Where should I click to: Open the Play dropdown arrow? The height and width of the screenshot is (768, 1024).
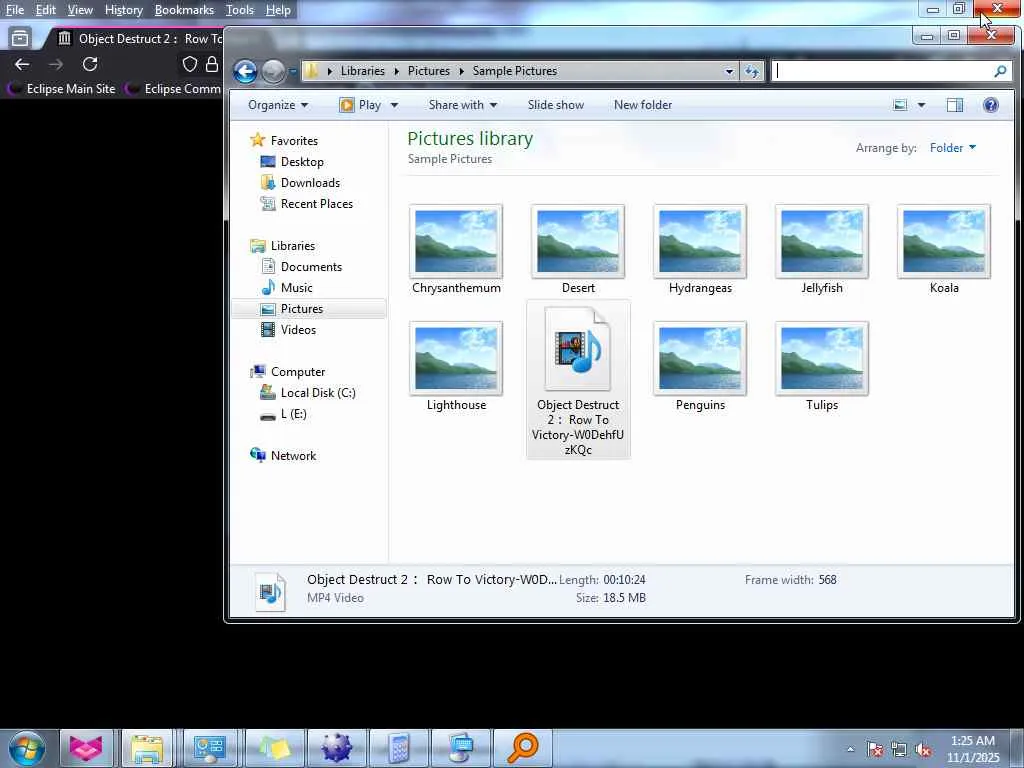coord(394,105)
